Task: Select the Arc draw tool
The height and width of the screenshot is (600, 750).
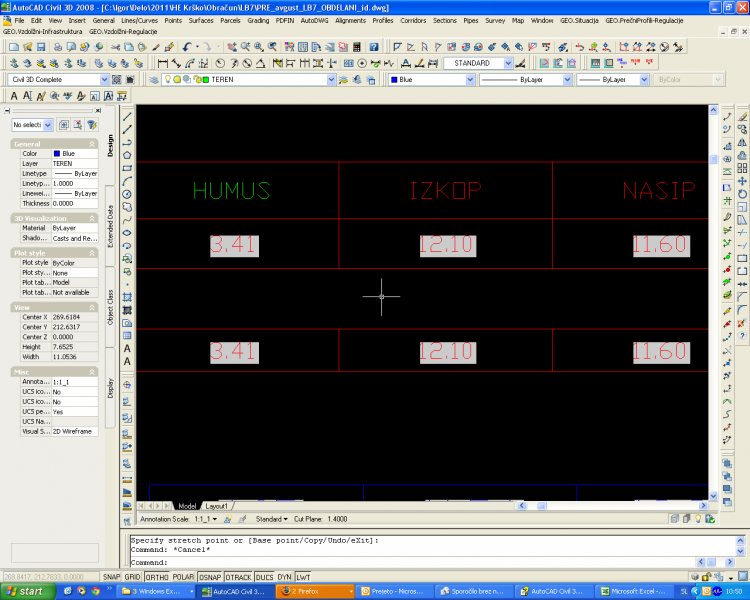Action: click(127, 181)
